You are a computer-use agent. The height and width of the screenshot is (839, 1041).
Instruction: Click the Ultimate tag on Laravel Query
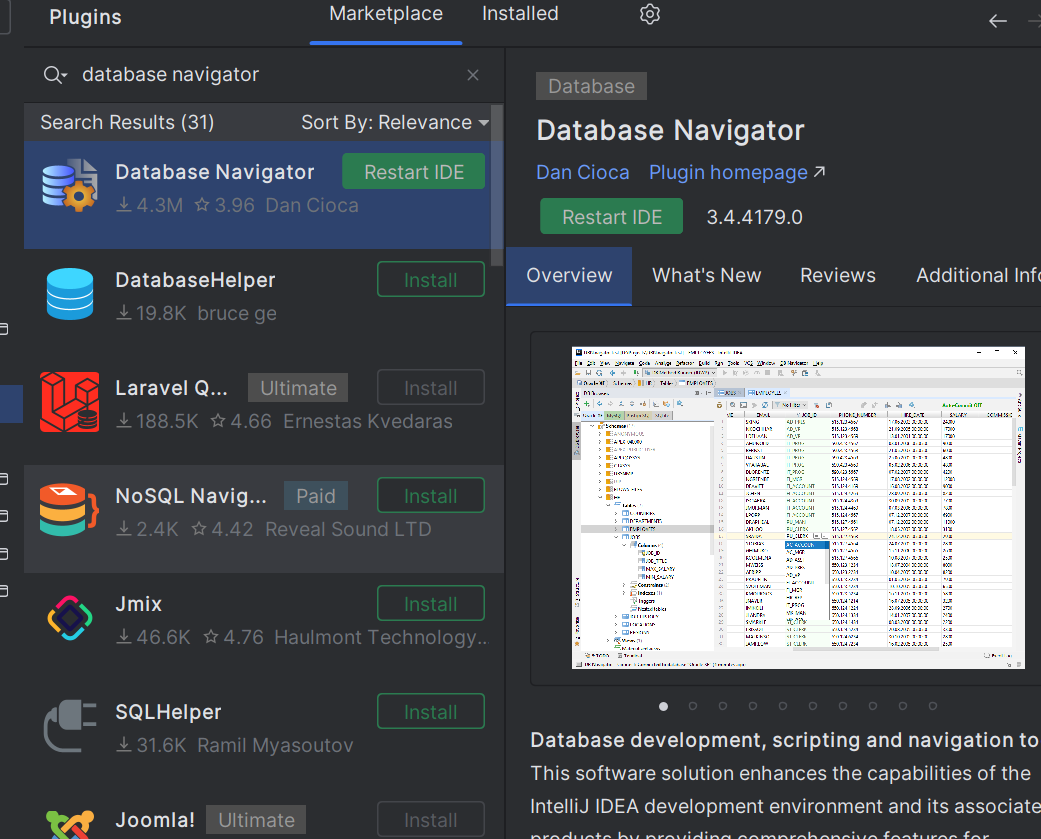click(298, 388)
